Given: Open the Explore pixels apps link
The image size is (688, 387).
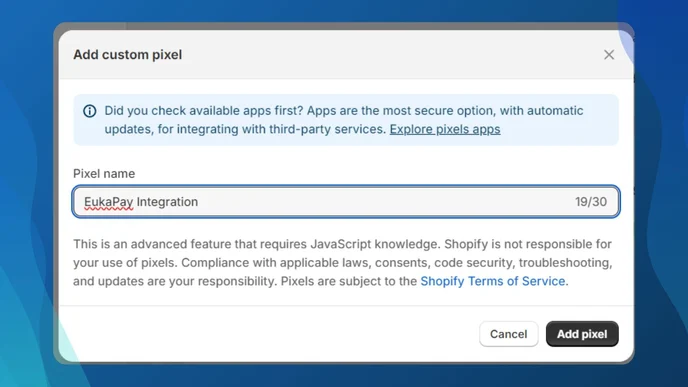Looking at the screenshot, I should click(445, 129).
